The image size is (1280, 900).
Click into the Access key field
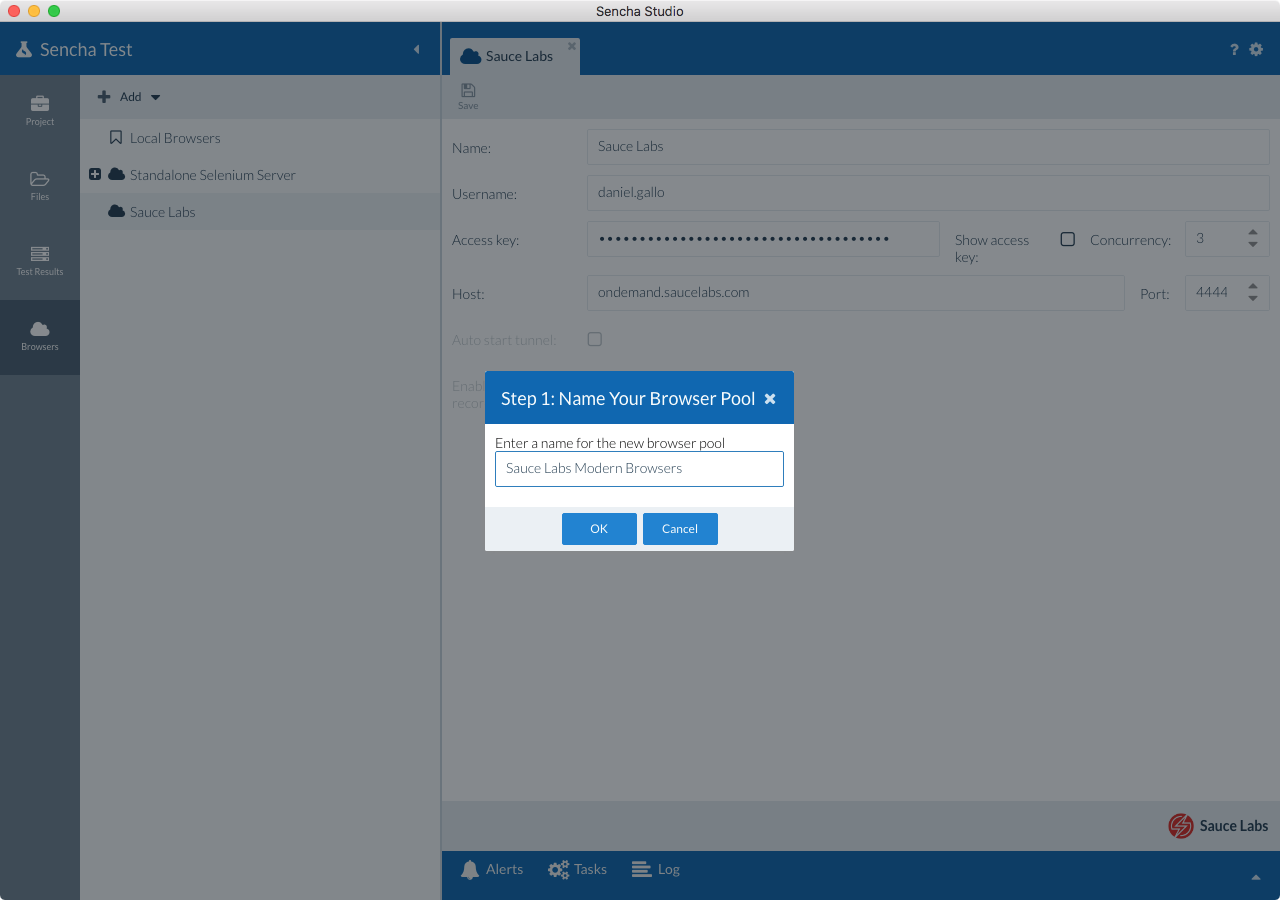tap(763, 239)
